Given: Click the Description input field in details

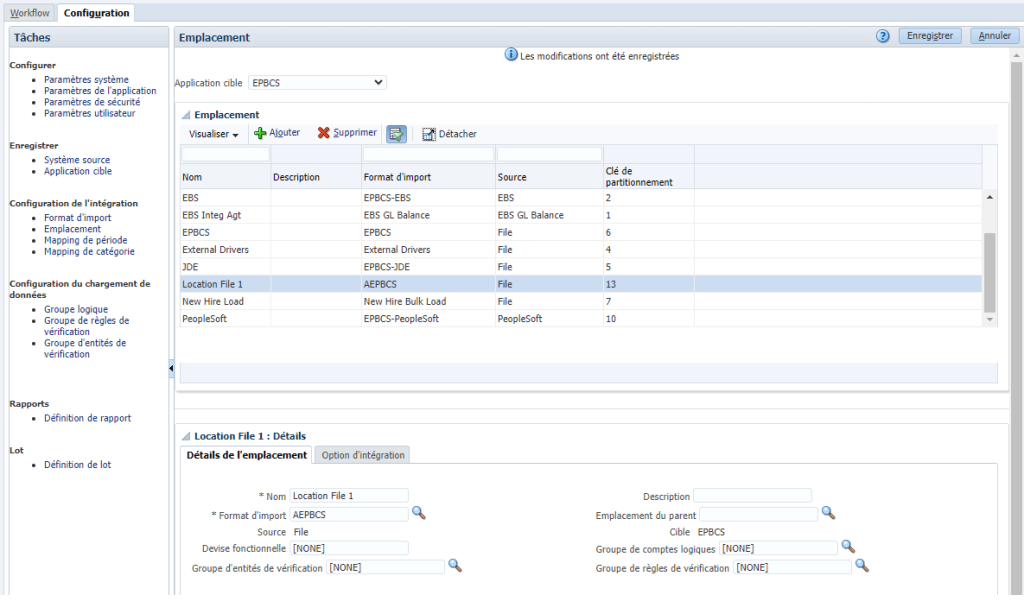Looking at the screenshot, I should 753,496.
